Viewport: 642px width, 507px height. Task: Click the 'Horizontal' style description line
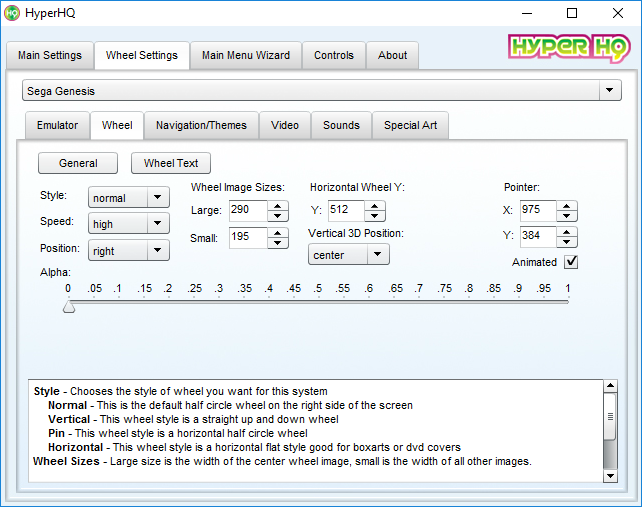[x=254, y=447]
